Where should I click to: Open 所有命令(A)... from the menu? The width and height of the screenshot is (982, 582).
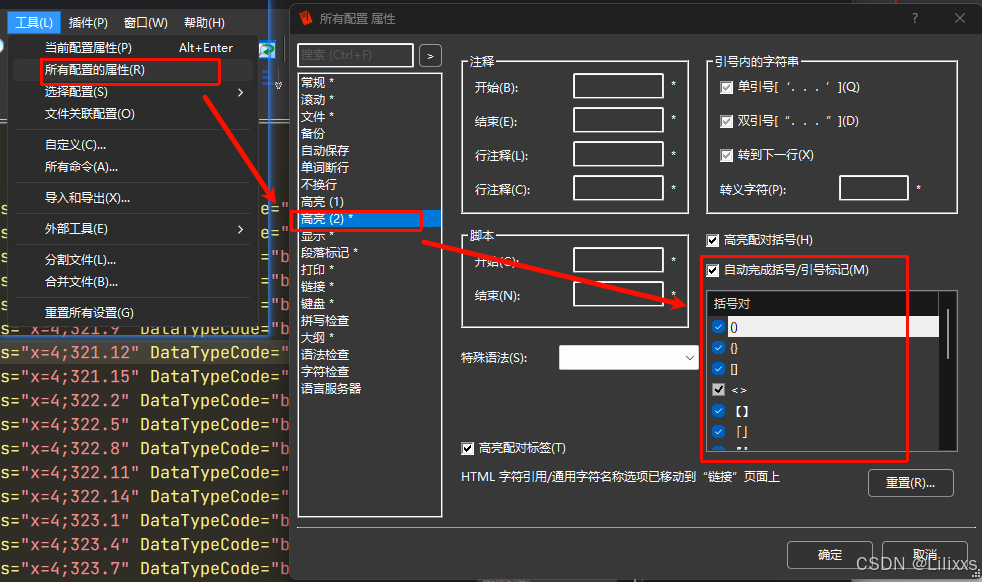coord(133,167)
